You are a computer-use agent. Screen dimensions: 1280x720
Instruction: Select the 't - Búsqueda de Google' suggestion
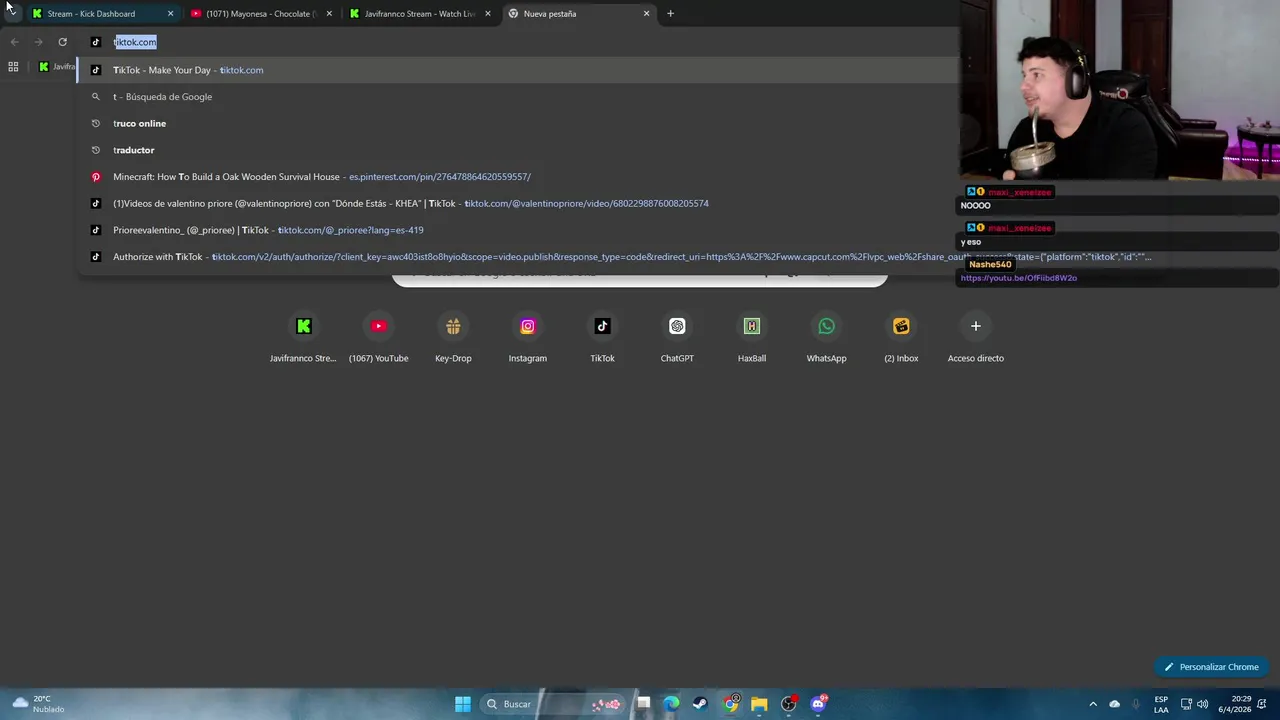click(x=518, y=97)
